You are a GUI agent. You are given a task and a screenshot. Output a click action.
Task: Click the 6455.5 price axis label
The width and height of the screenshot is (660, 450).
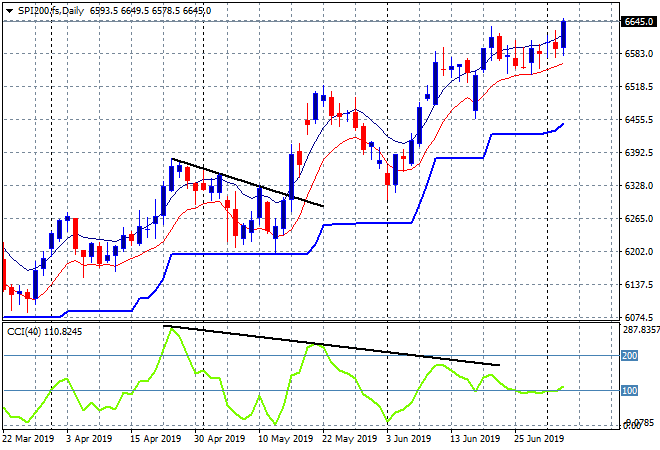point(639,120)
